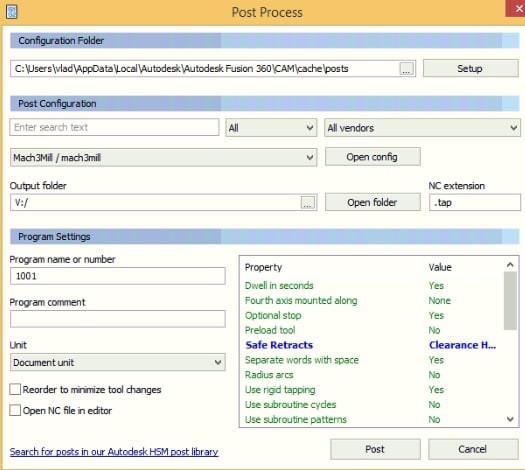The image size is (525, 470).
Task: Click the Post Process window icon
Action: click(x=11, y=12)
